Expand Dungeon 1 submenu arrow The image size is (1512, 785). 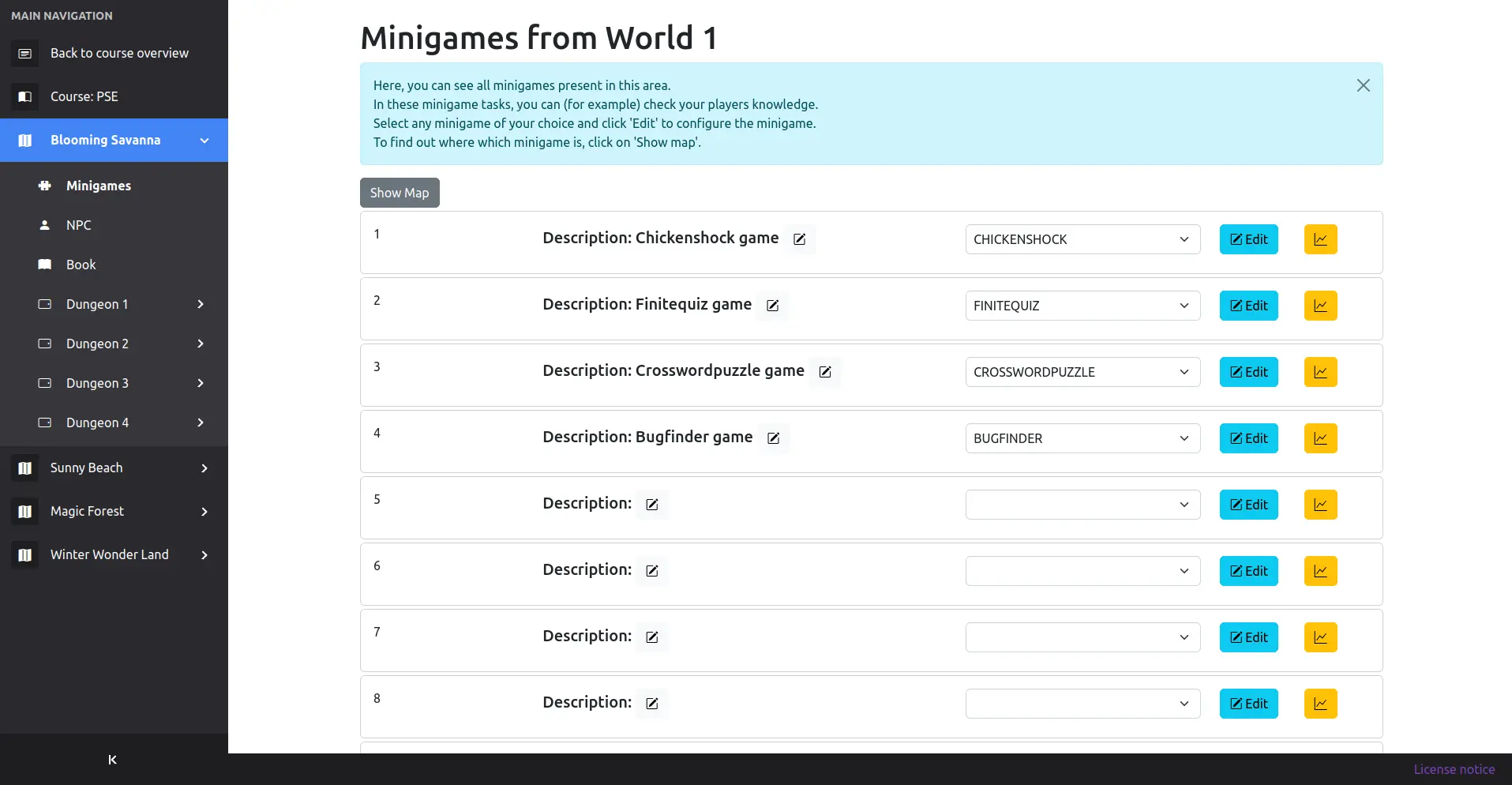201,304
